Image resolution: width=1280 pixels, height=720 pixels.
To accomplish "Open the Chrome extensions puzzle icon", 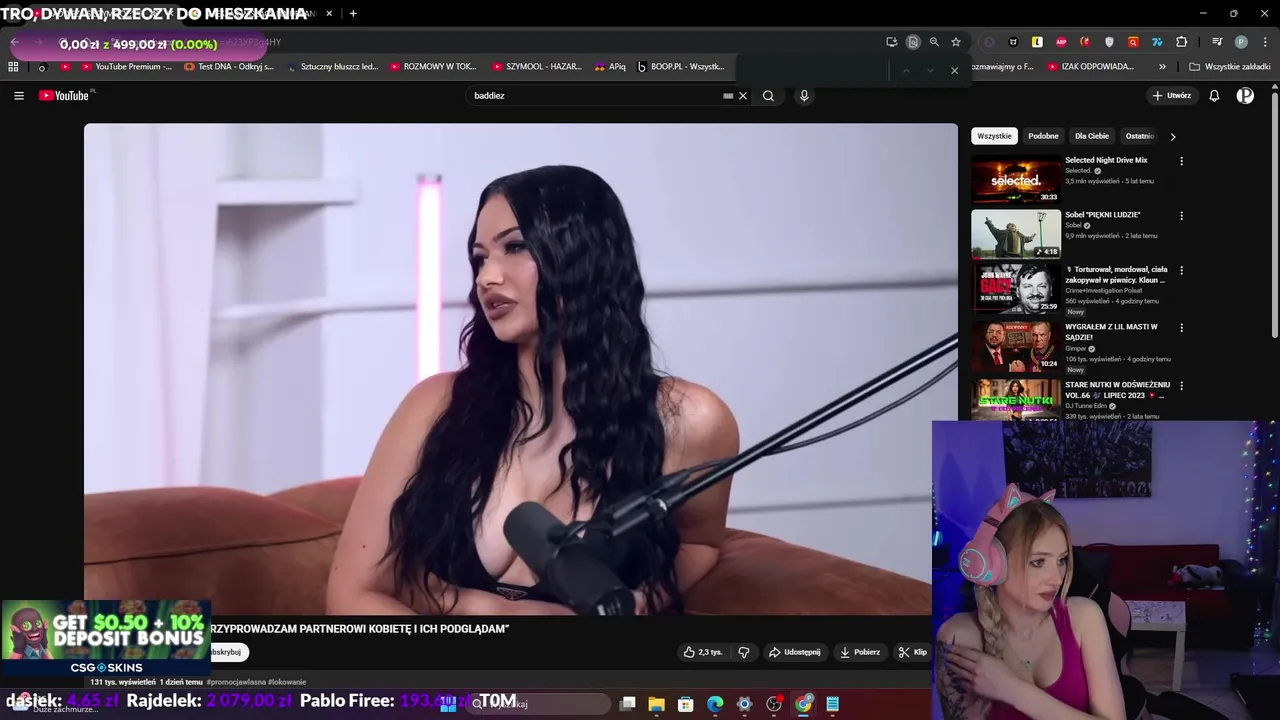I will 1181,42.
